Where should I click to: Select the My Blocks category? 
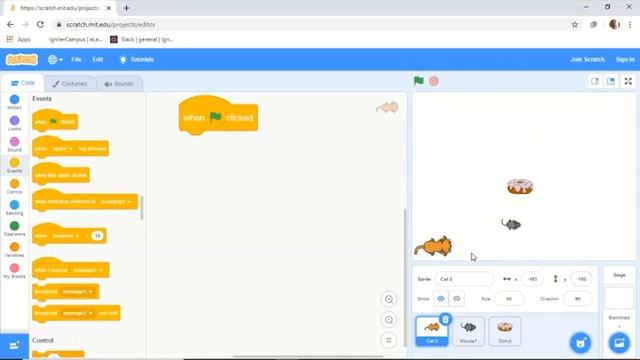[x=14, y=271]
